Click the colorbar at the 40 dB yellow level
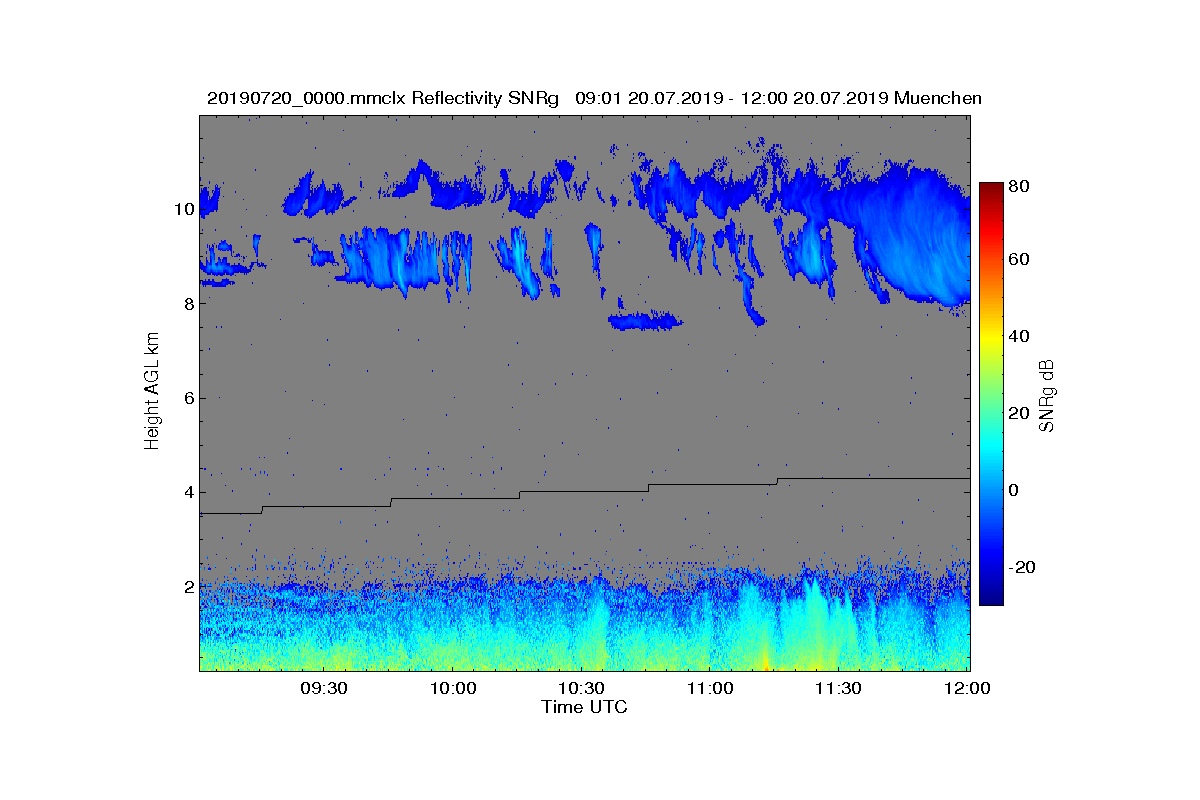 pyautogui.click(x=991, y=336)
